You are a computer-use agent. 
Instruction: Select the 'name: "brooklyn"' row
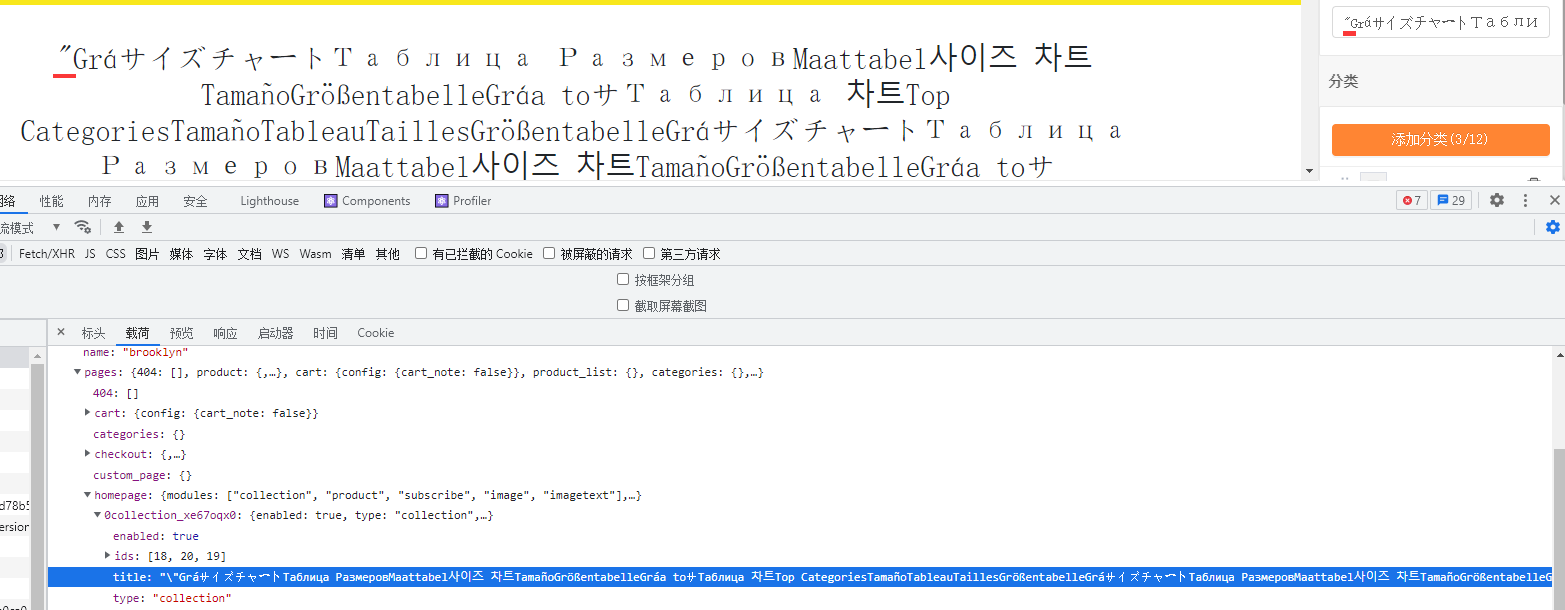(x=135, y=352)
